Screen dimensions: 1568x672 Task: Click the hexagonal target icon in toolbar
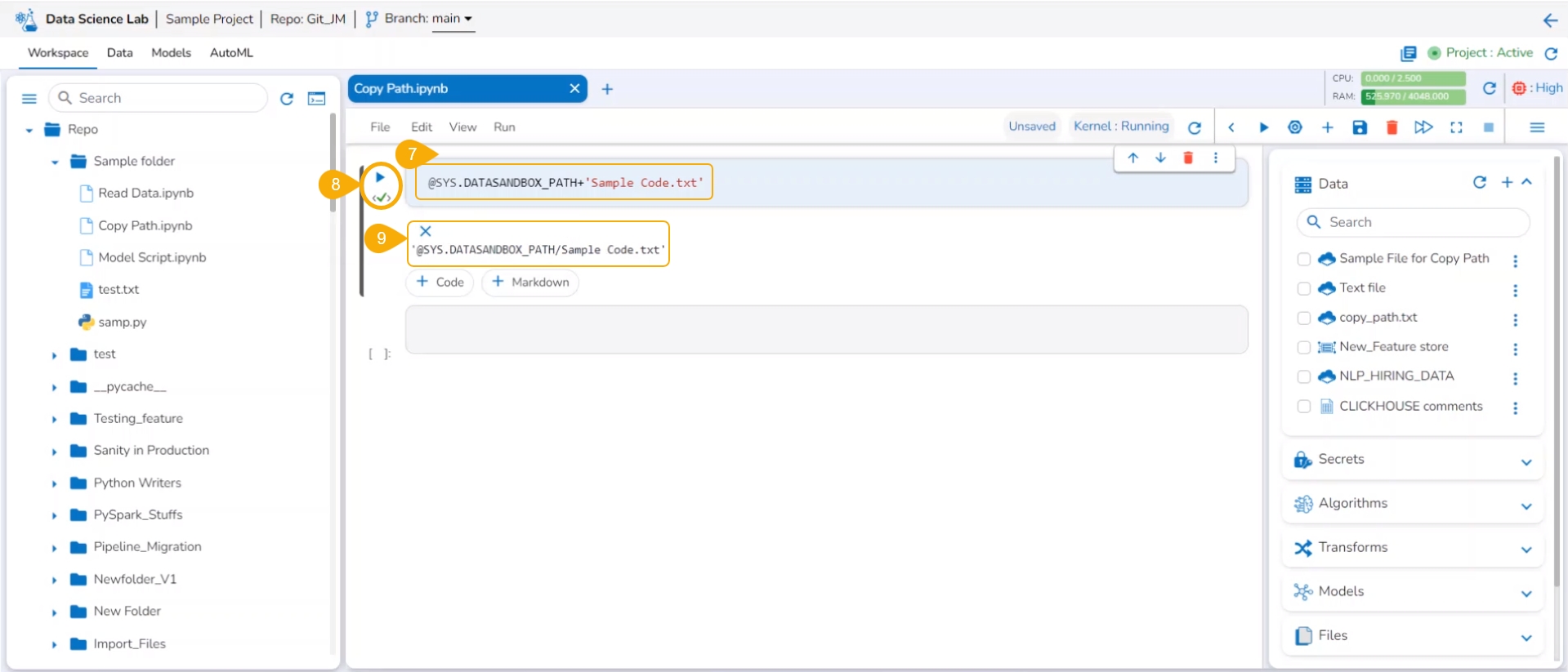click(1295, 127)
